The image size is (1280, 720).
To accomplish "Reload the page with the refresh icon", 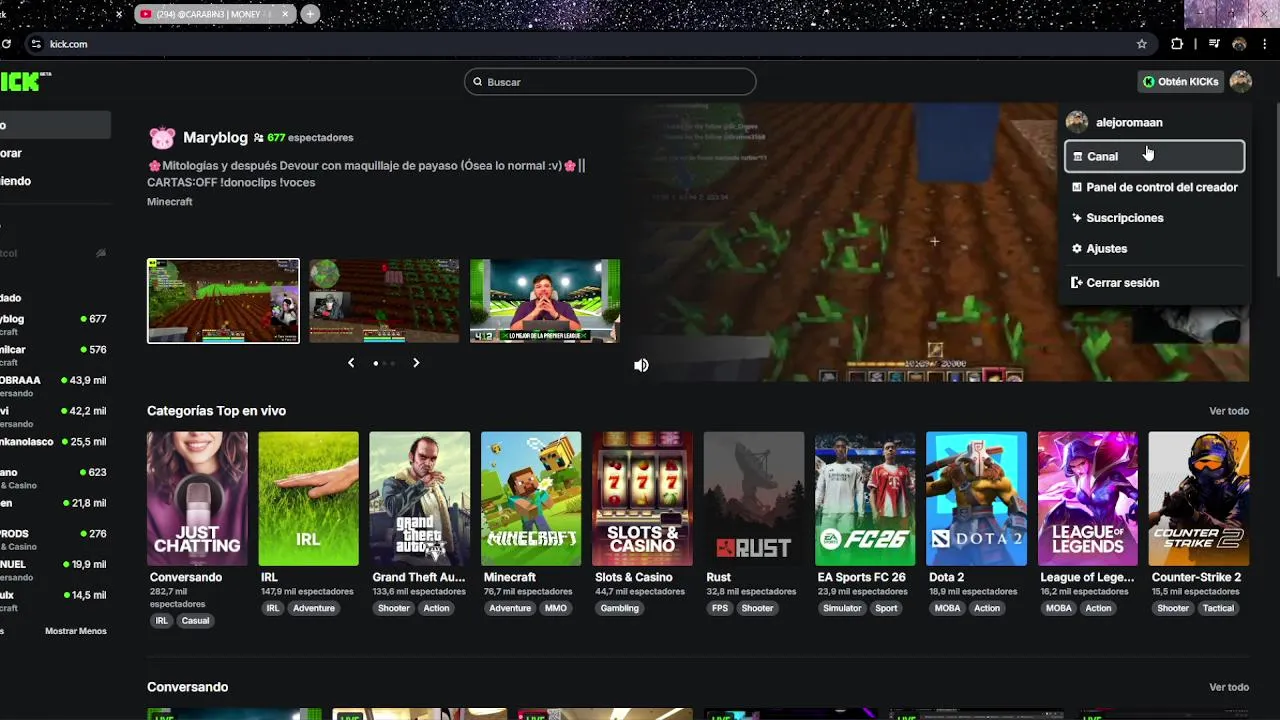I will [x=6, y=44].
